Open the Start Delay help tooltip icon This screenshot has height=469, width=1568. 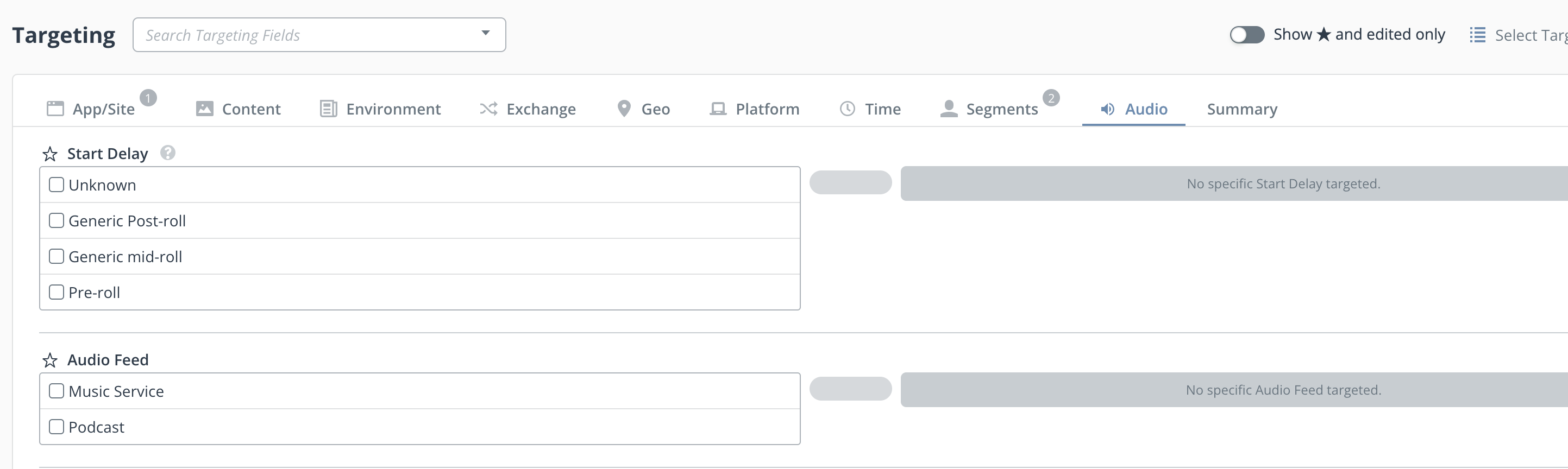pyautogui.click(x=167, y=153)
